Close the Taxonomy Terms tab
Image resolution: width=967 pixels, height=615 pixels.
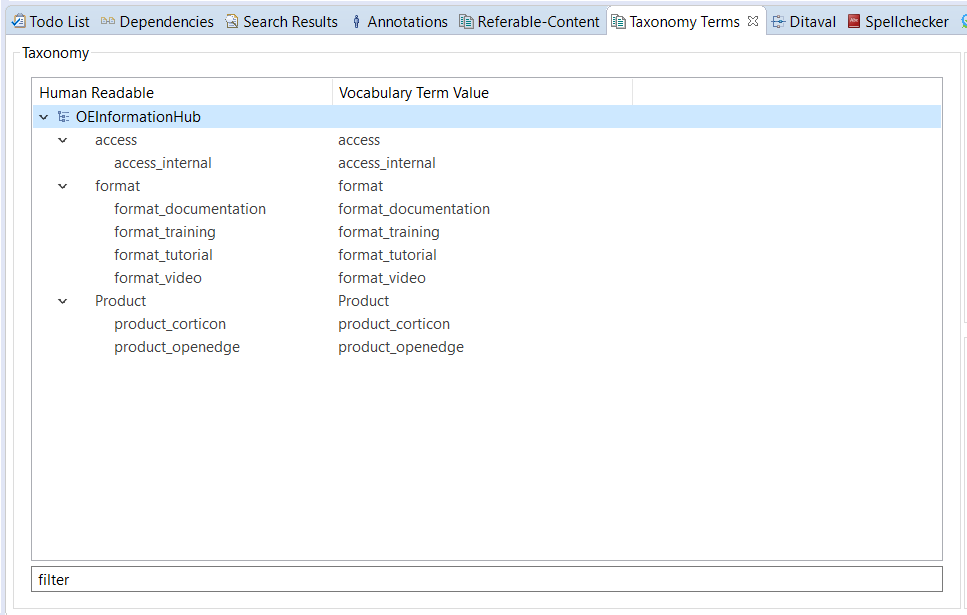click(x=753, y=21)
